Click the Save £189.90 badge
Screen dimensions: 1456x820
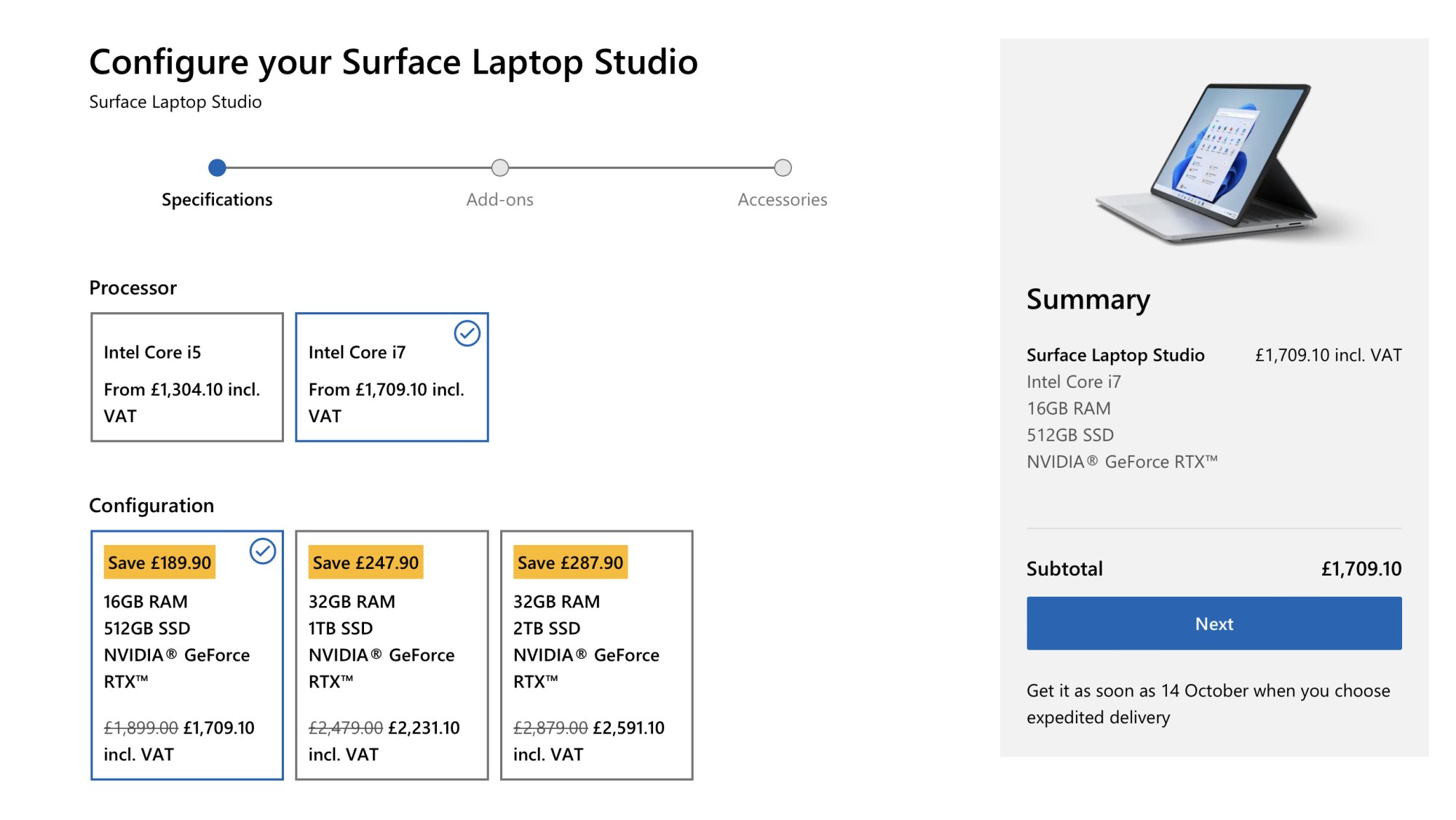point(159,562)
